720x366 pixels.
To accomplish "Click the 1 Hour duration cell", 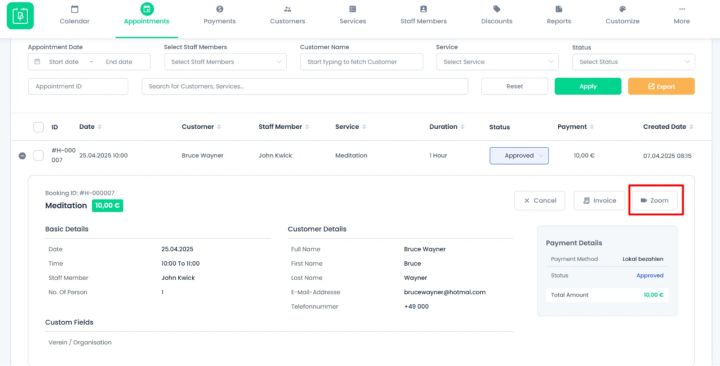I will 438,156.
